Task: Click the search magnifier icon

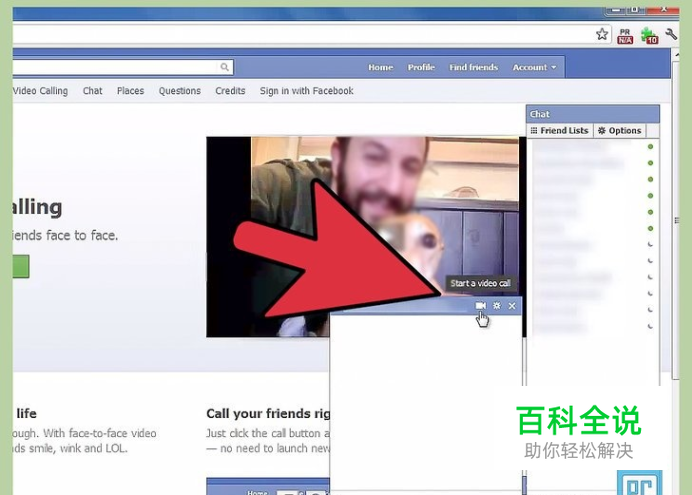Action: pos(225,67)
